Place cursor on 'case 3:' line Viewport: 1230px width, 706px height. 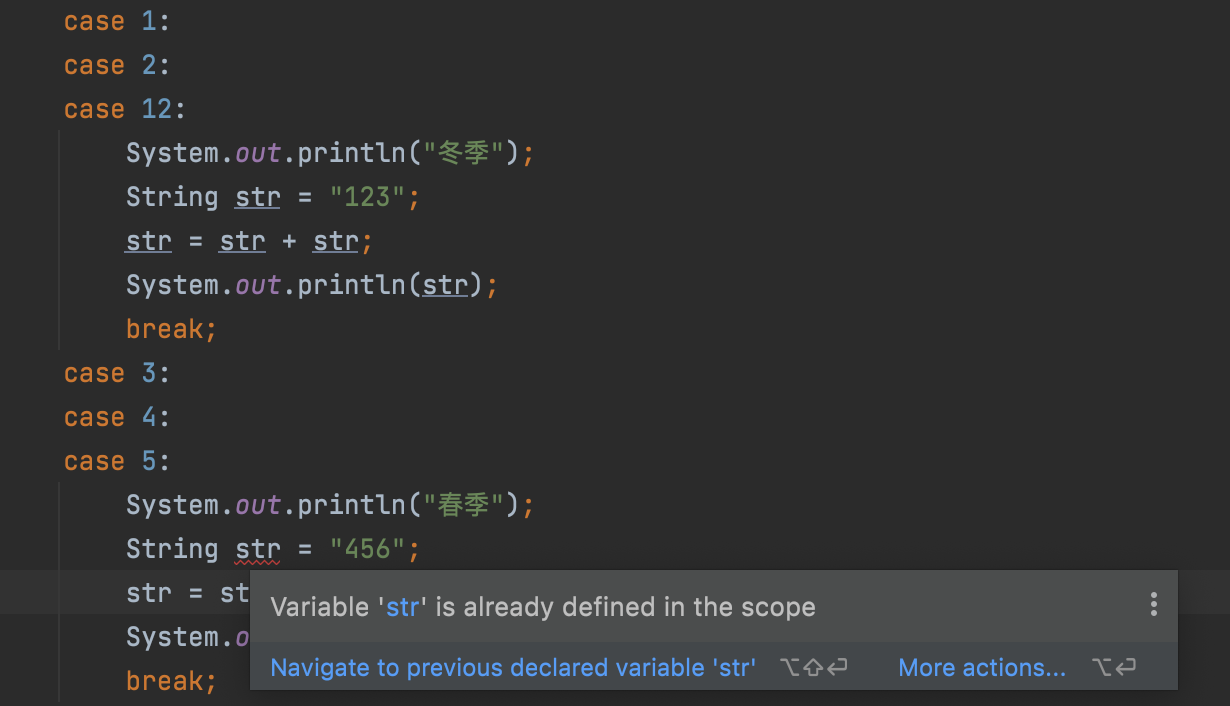click(x=117, y=373)
